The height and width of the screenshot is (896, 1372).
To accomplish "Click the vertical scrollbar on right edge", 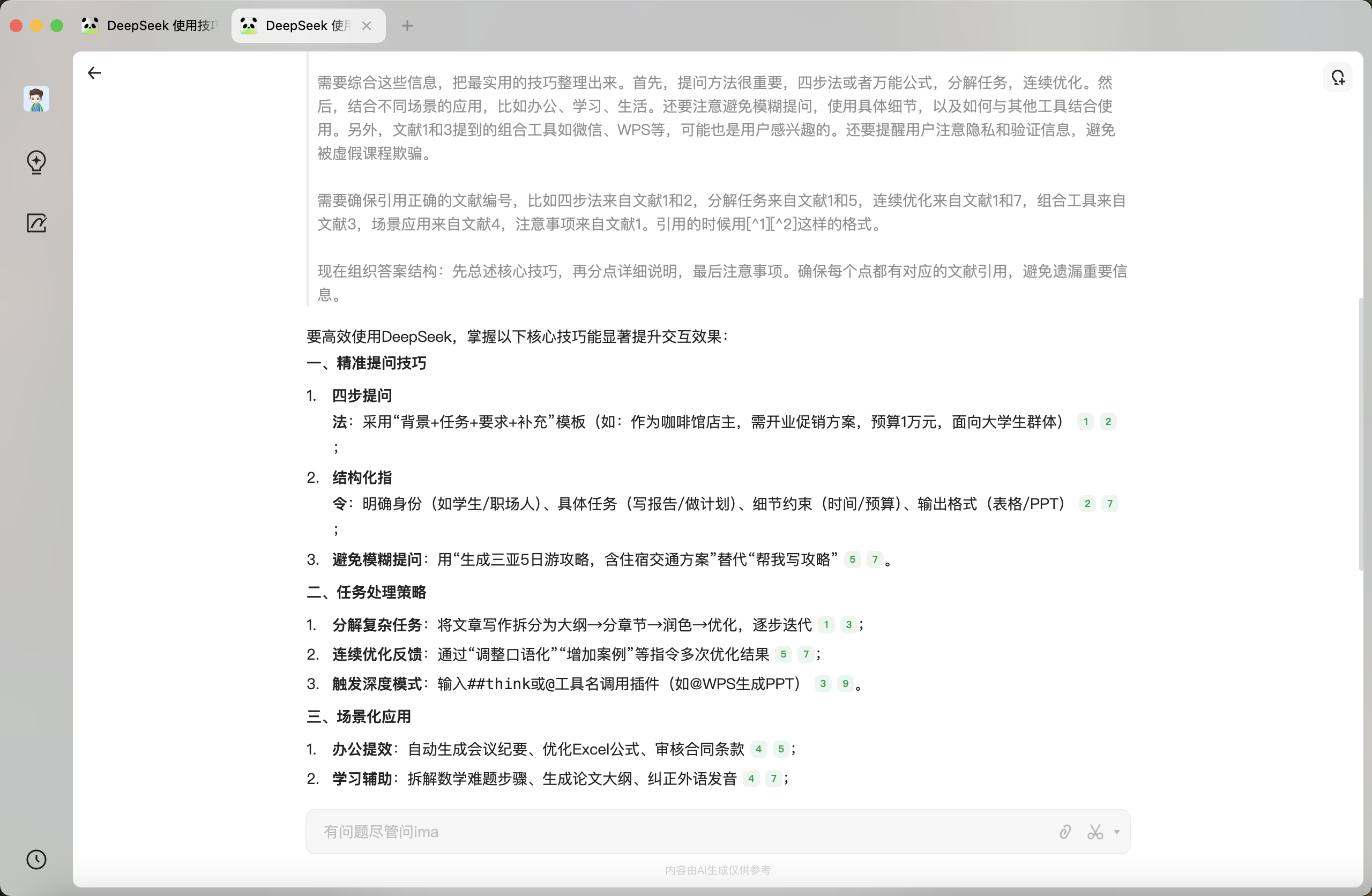I will [1360, 434].
